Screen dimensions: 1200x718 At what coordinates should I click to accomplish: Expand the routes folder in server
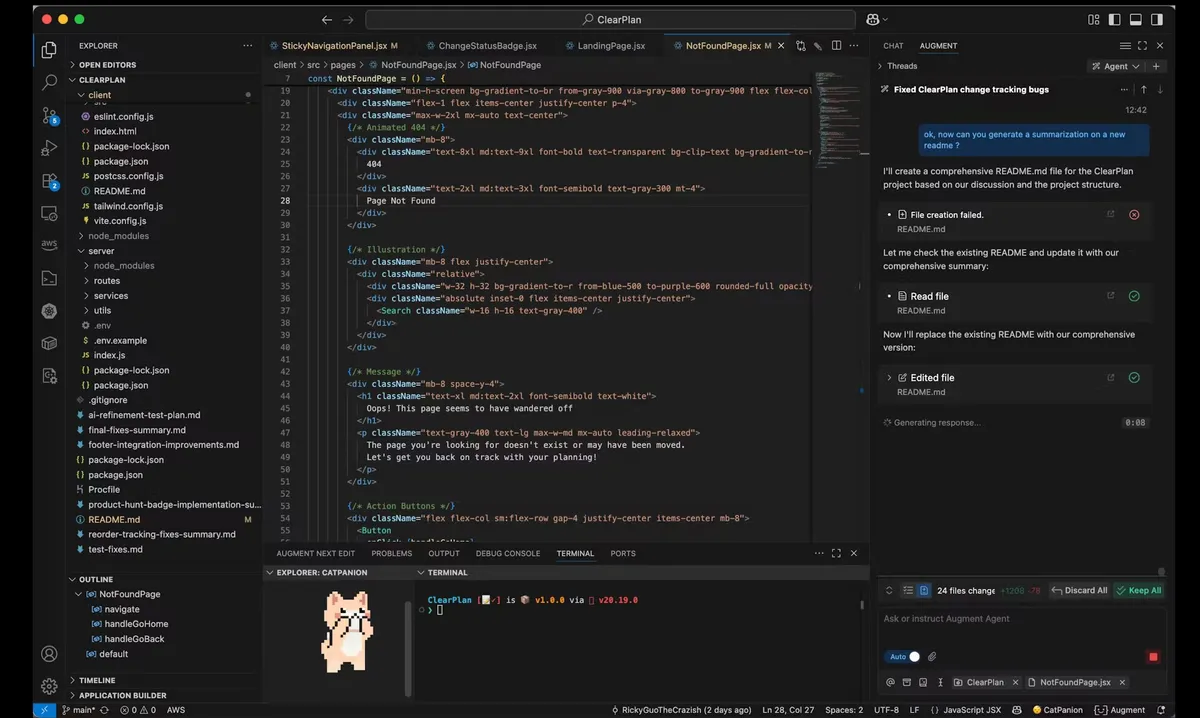[106, 281]
